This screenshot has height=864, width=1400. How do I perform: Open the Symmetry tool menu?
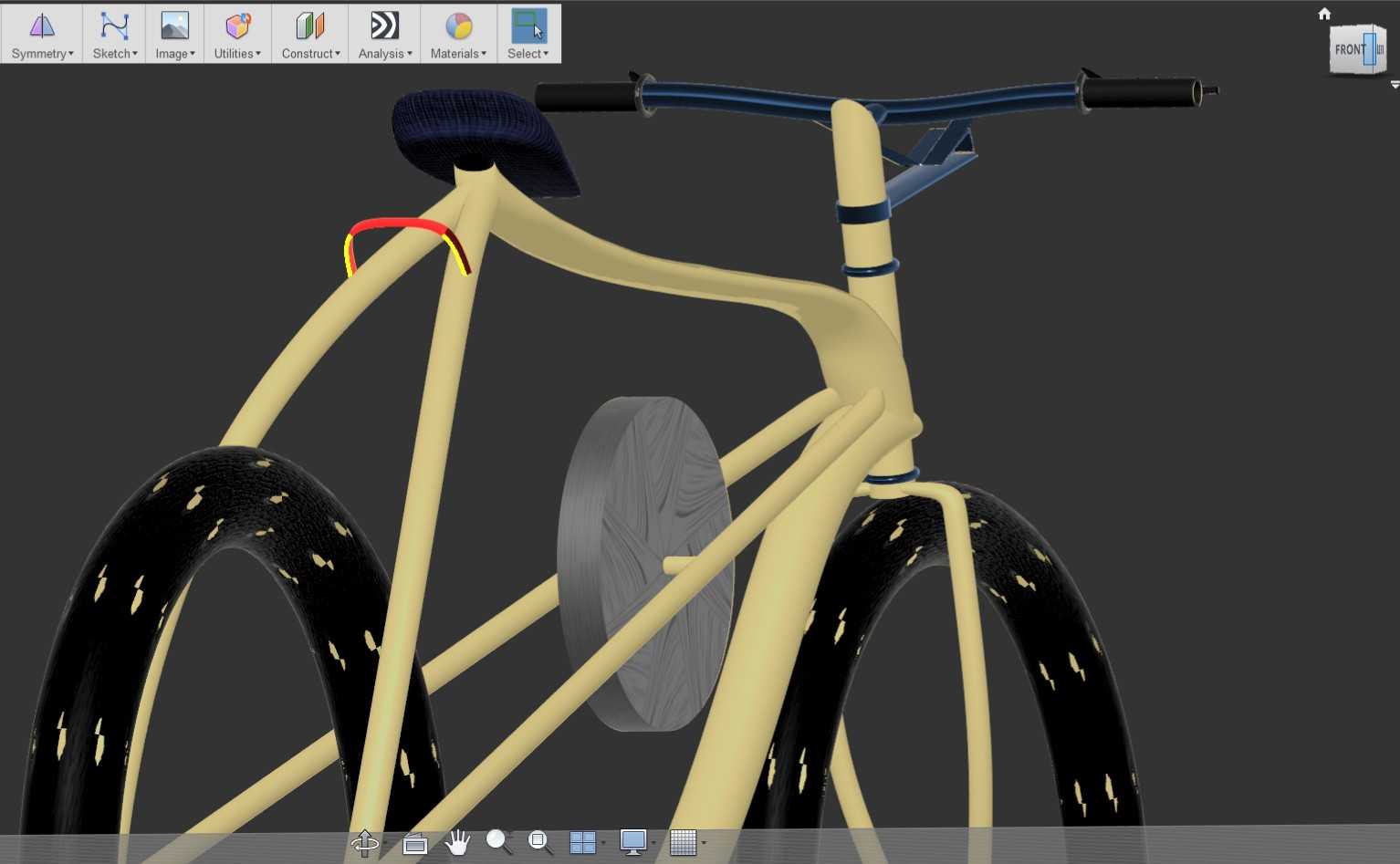pos(42,35)
